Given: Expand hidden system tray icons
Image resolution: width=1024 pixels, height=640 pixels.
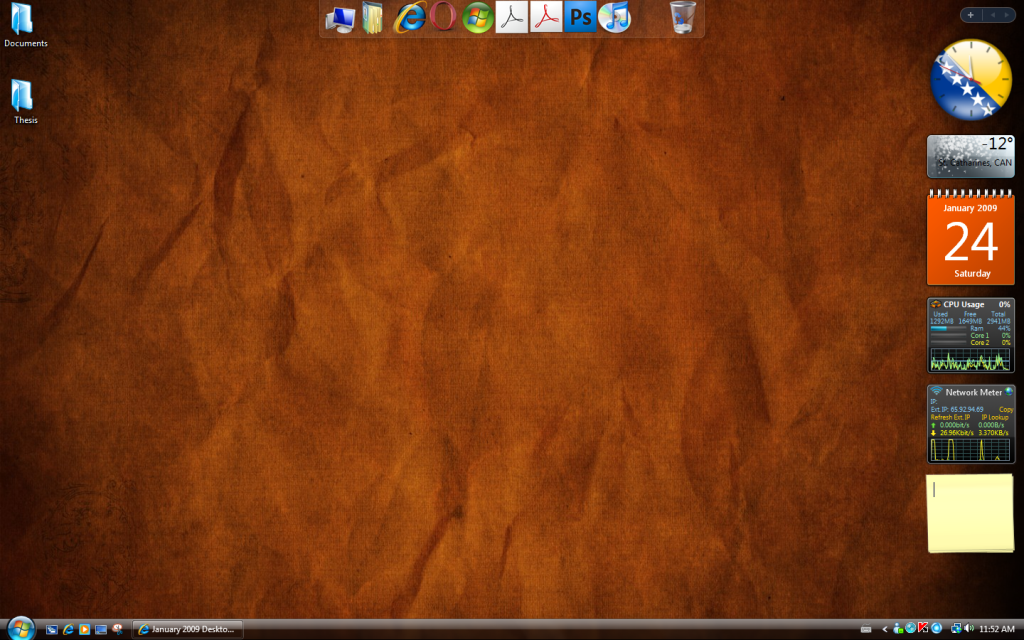Looking at the screenshot, I should tap(884, 630).
